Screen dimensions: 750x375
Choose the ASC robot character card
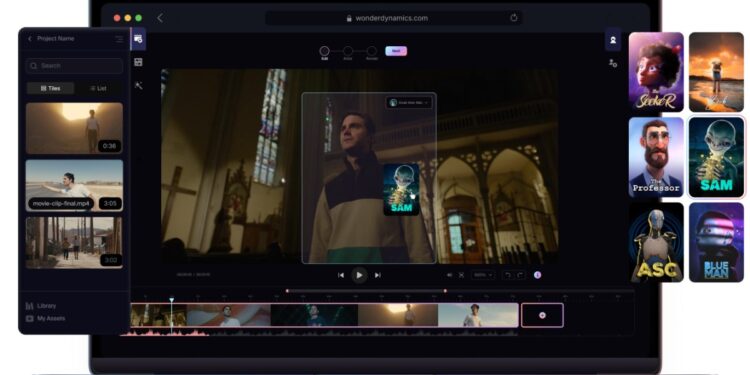click(656, 242)
